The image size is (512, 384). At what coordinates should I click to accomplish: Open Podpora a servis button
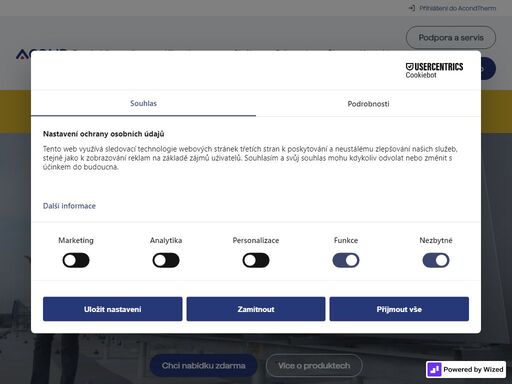tap(451, 38)
